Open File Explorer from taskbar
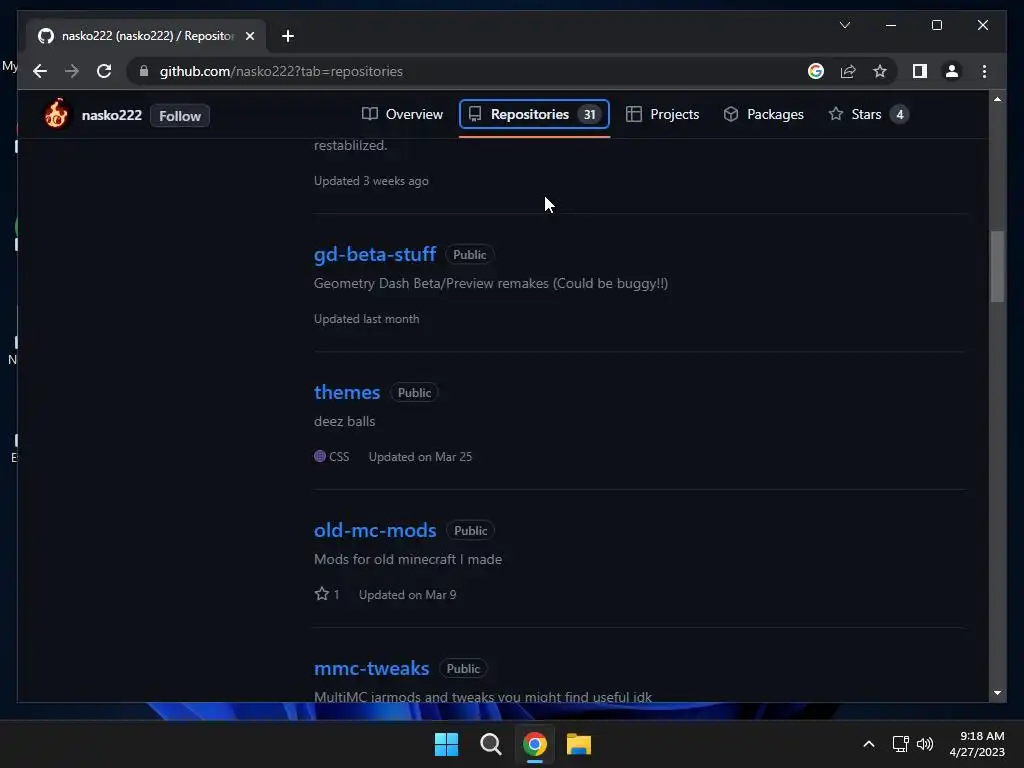 [x=579, y=744]
